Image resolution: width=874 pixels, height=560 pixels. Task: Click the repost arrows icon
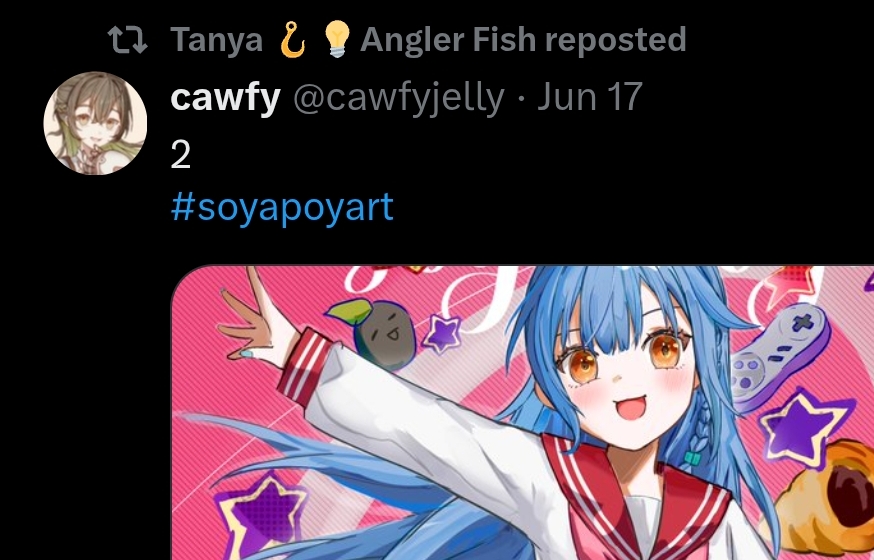tap(128, 40)
